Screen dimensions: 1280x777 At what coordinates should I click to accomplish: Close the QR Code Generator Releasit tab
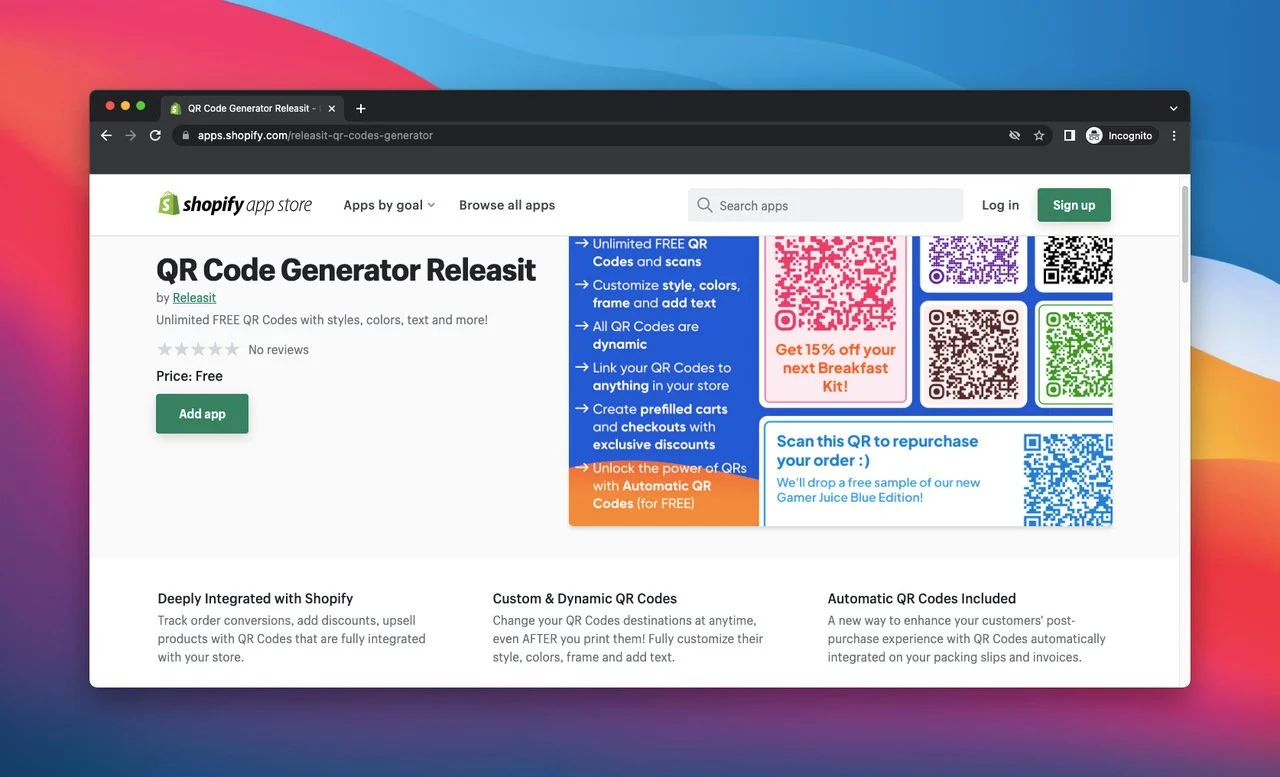click(331, 108)
